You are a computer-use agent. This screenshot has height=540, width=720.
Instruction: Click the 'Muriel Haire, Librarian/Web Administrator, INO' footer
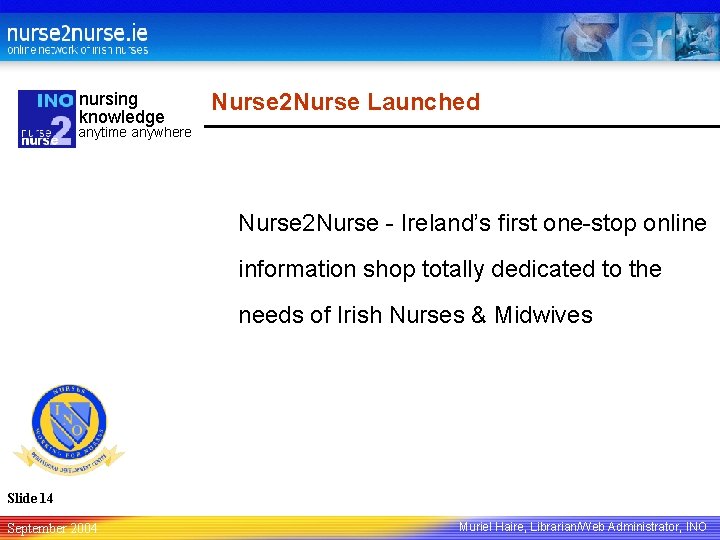click(x=583, y=527)
